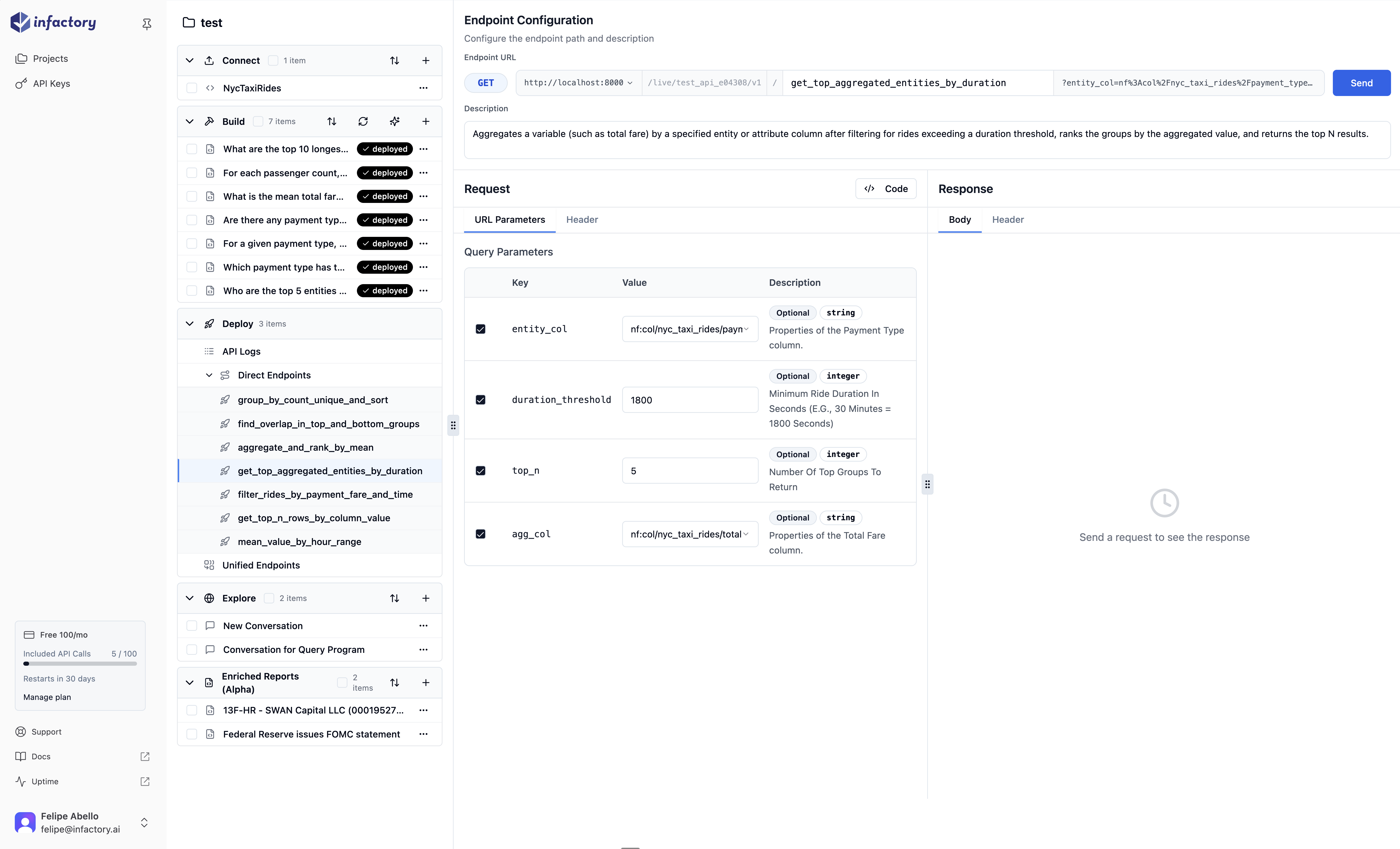Click the infactory logo
This screenshot has width=1400, height=849.
pos(53,22)
